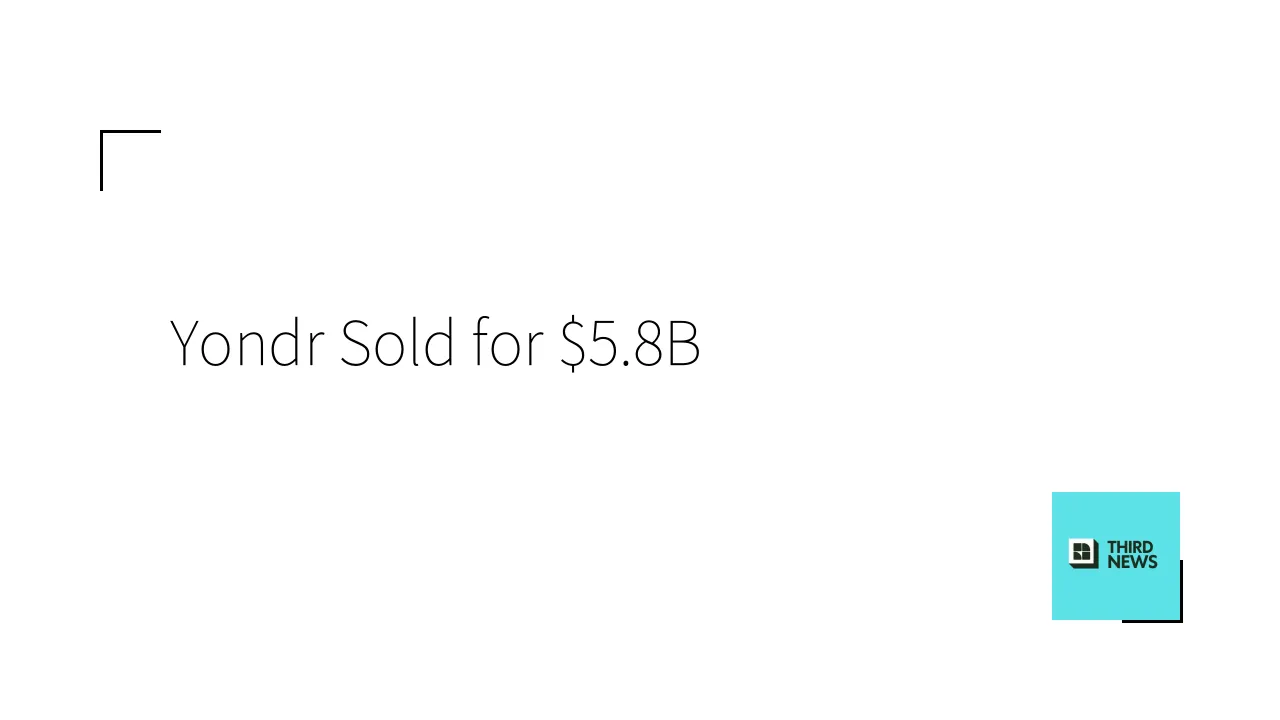1280x720 pixels.
Task: Select the word "Yondr" in the headline
Action: tap(247, 343)
